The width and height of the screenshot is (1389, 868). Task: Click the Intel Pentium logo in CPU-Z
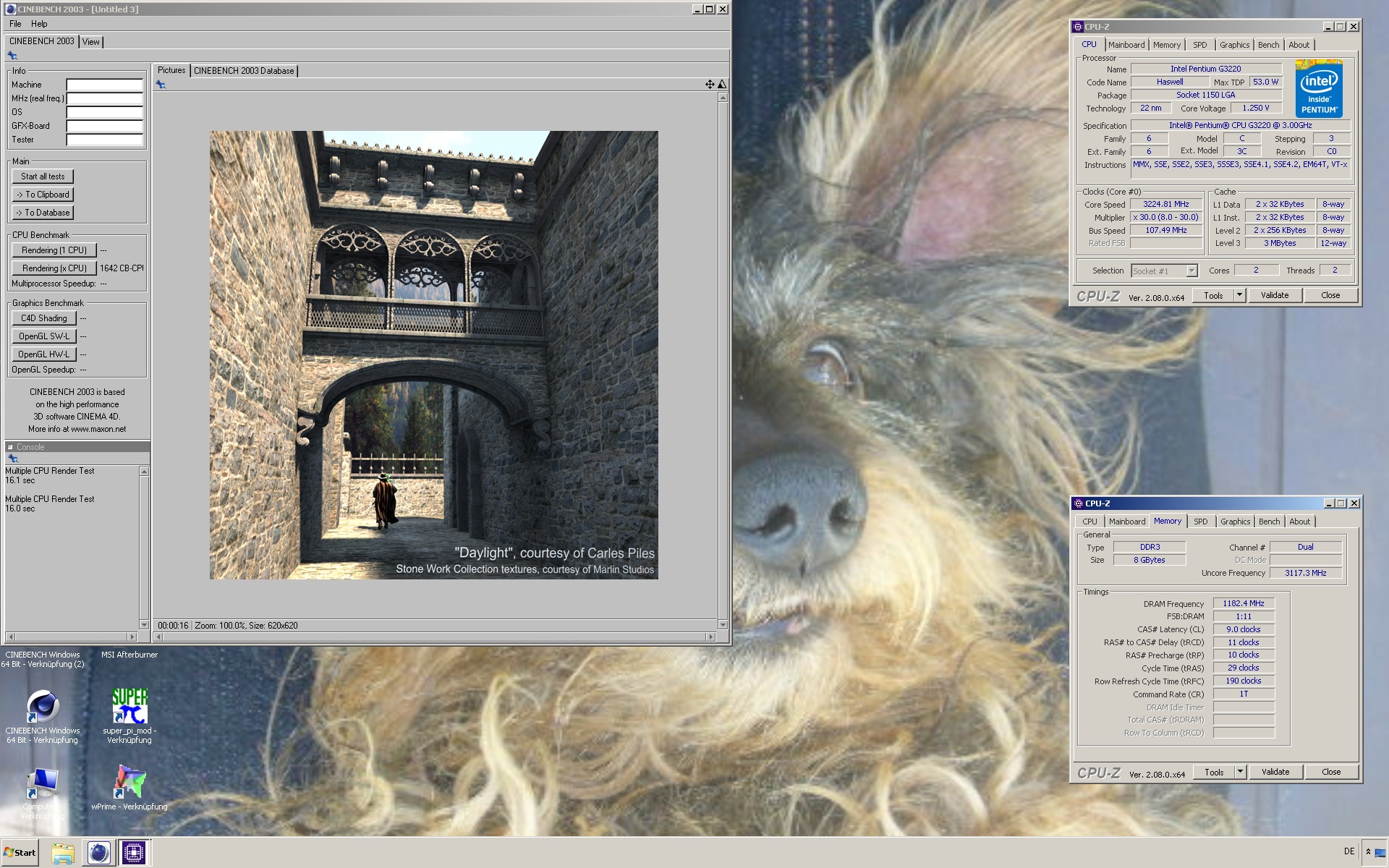click(x=1319, y=88)
